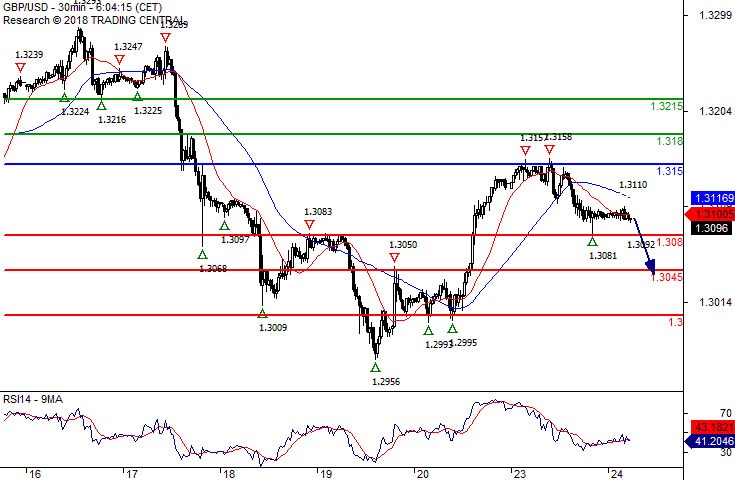The height and width of the screenshot is (480, 735).
Task: Click the blue 1.31169 price tag
Action: point(712,198)
